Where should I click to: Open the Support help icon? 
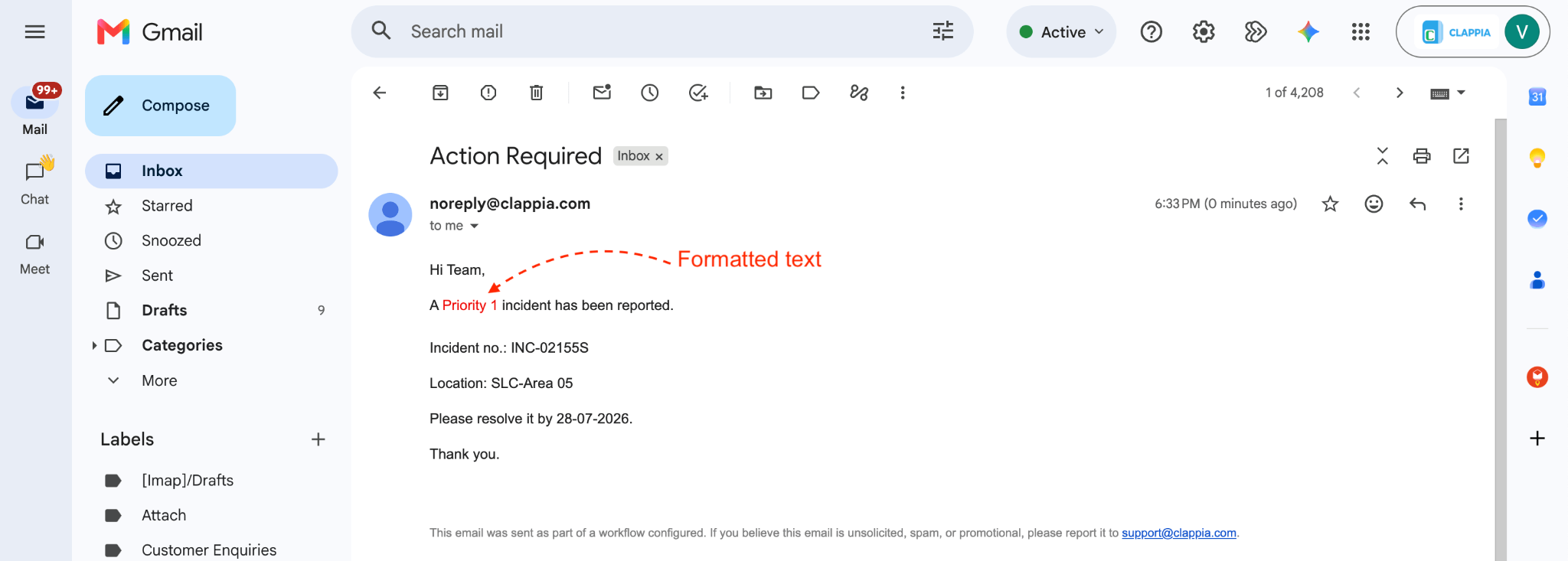1151,31
